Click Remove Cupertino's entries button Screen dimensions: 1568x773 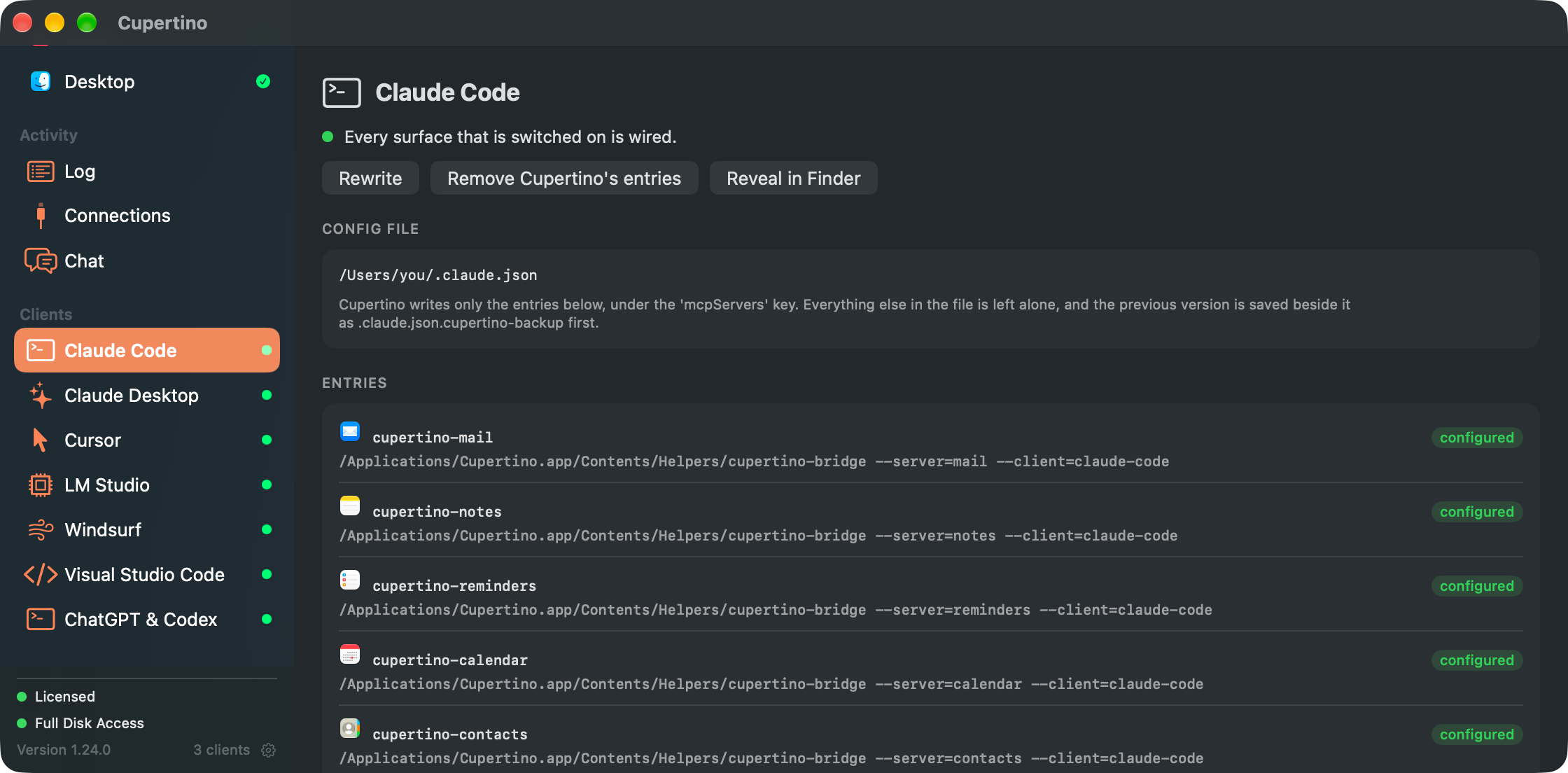(x=564, y=179)
